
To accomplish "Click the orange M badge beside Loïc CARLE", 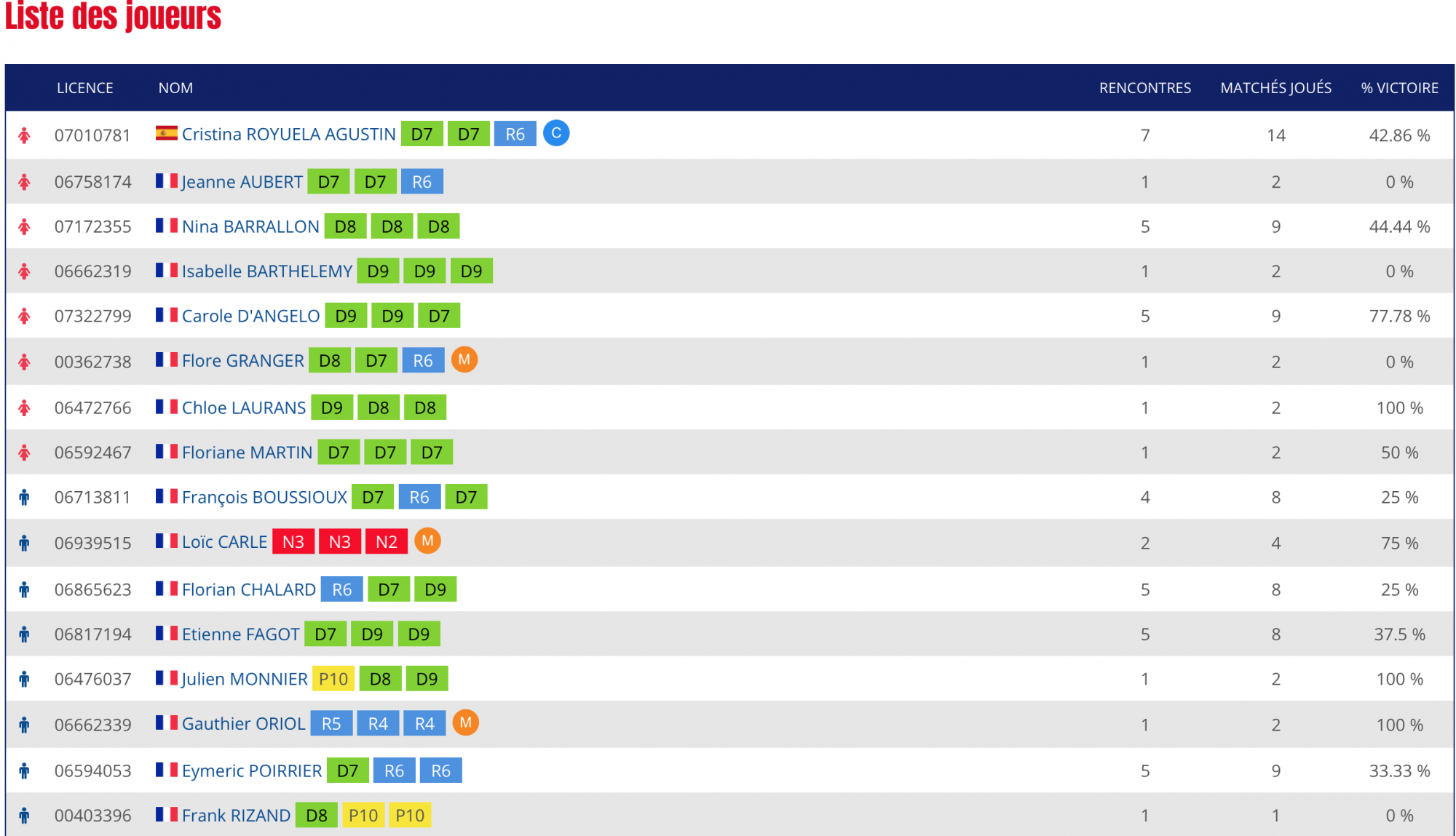I will tap(427, 541).
